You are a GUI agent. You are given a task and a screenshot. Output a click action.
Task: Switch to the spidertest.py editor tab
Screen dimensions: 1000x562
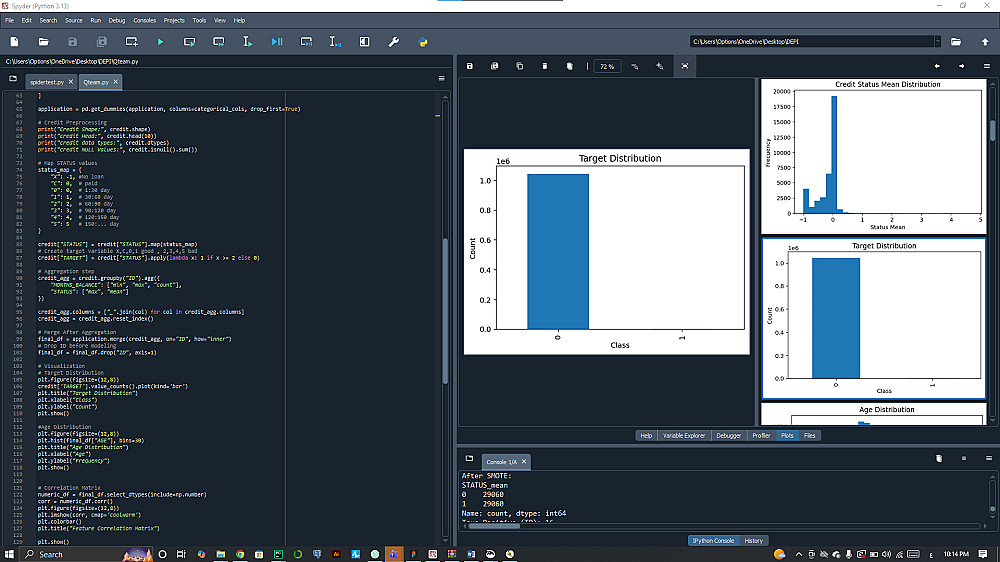pos(47,82)
